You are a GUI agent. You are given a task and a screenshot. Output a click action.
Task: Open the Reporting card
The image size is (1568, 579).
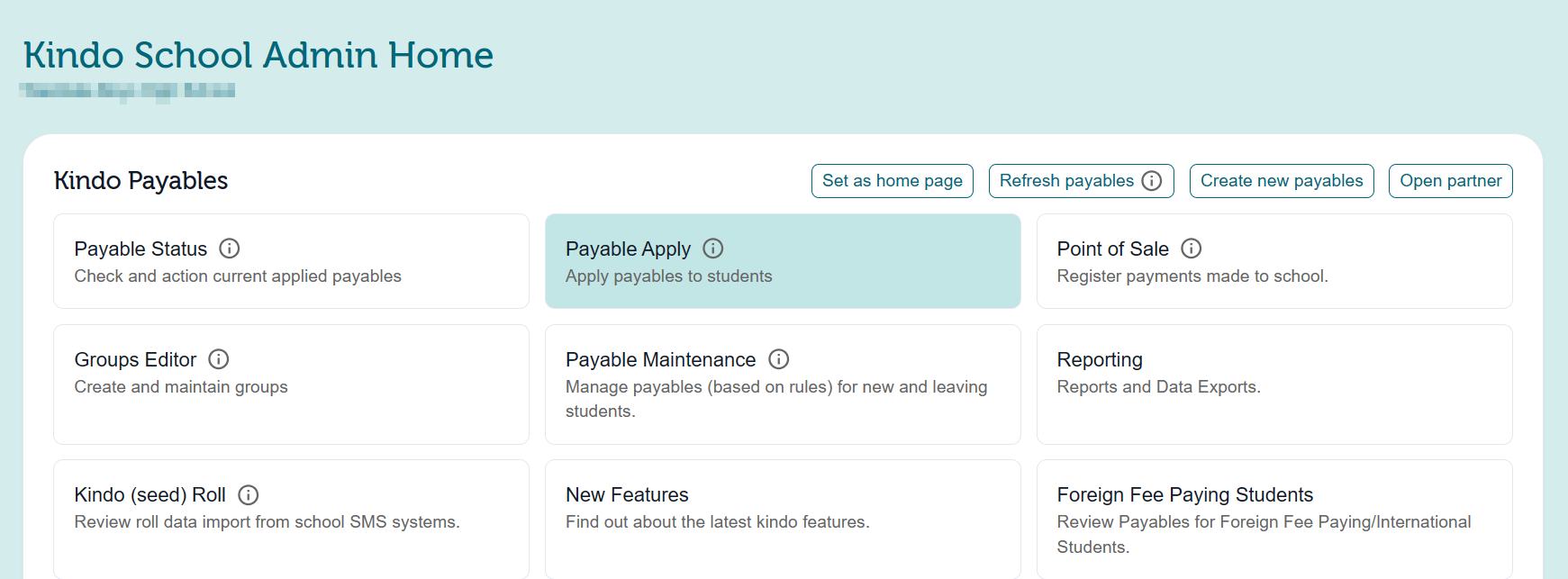coord(1274,384)
